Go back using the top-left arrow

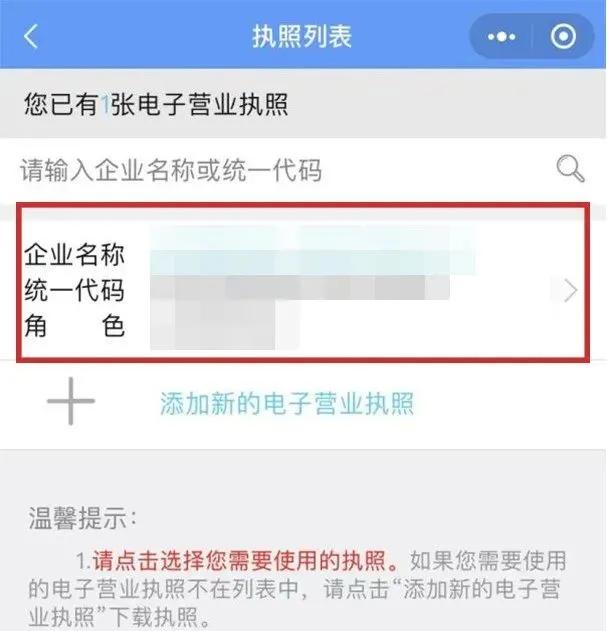(31, 36)
